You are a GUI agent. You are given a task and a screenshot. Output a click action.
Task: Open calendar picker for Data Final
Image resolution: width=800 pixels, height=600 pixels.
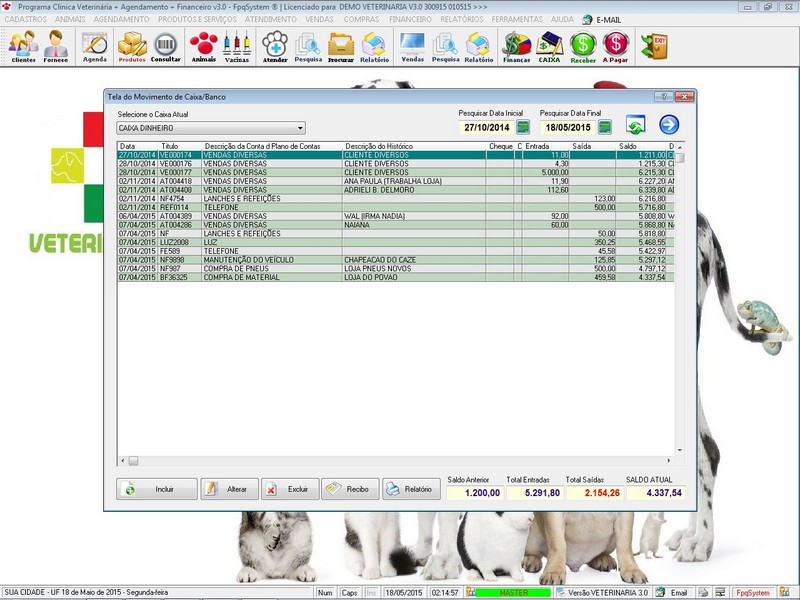[605, 127]
